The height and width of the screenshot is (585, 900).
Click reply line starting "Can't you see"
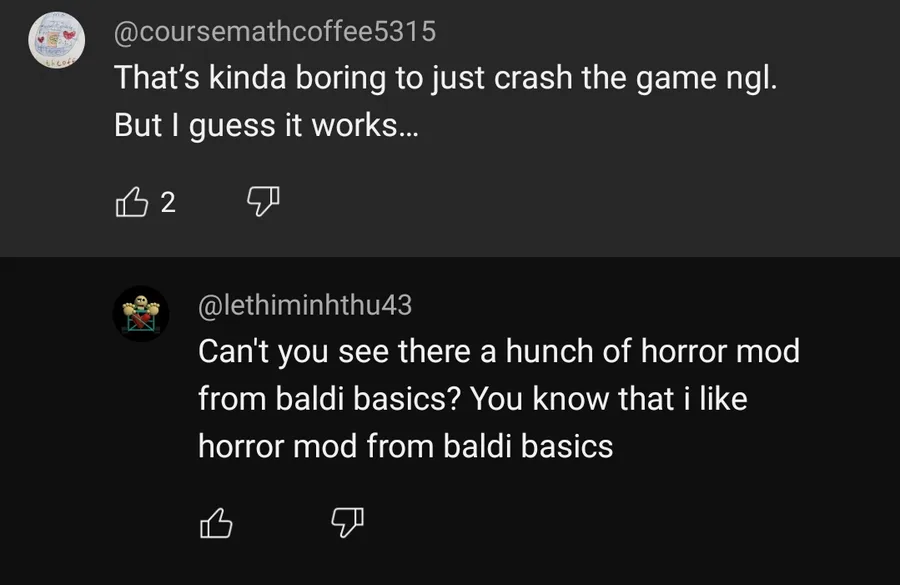click(498, 352)
